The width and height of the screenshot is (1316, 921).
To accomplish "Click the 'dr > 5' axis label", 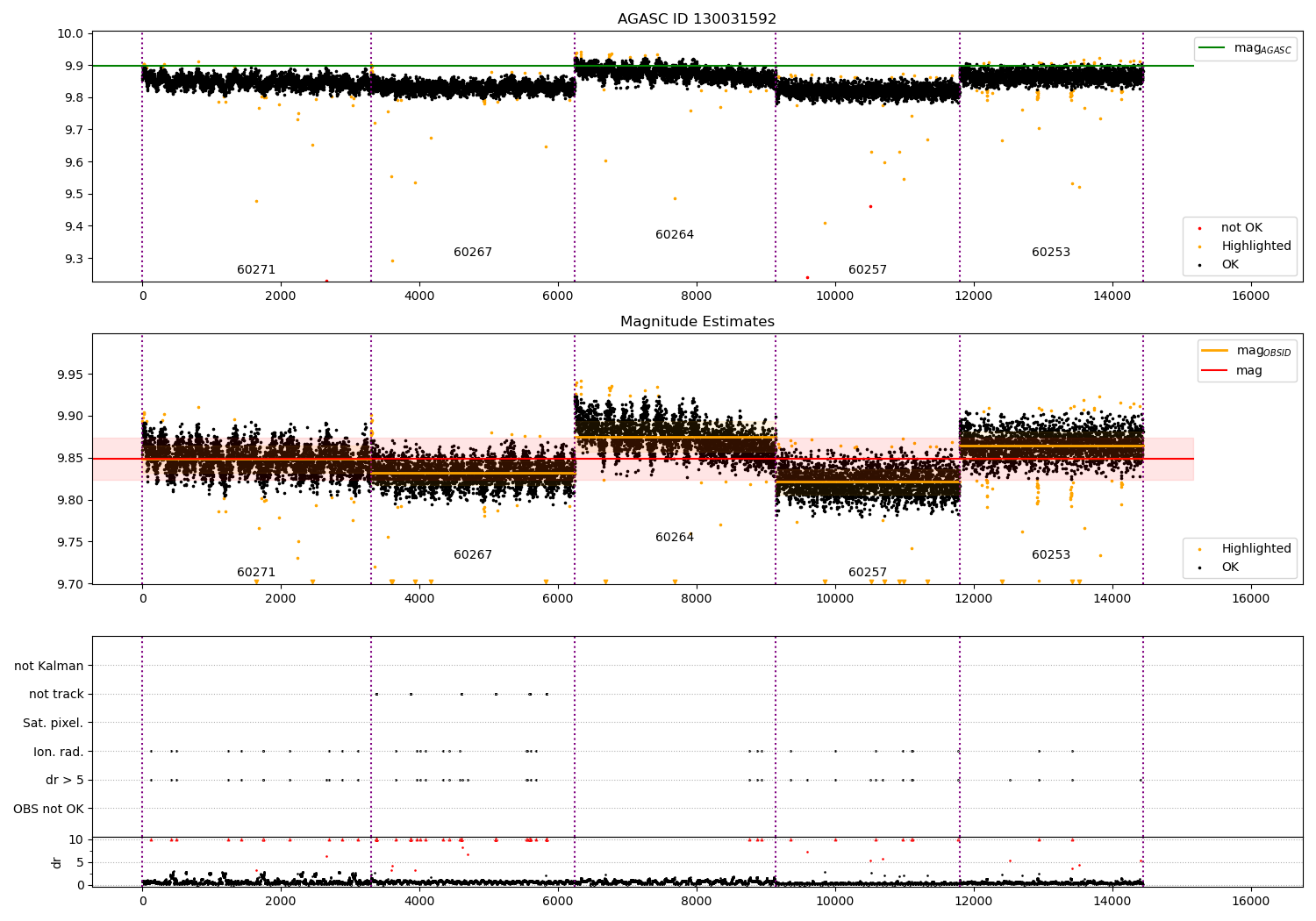I will point(65,781).
